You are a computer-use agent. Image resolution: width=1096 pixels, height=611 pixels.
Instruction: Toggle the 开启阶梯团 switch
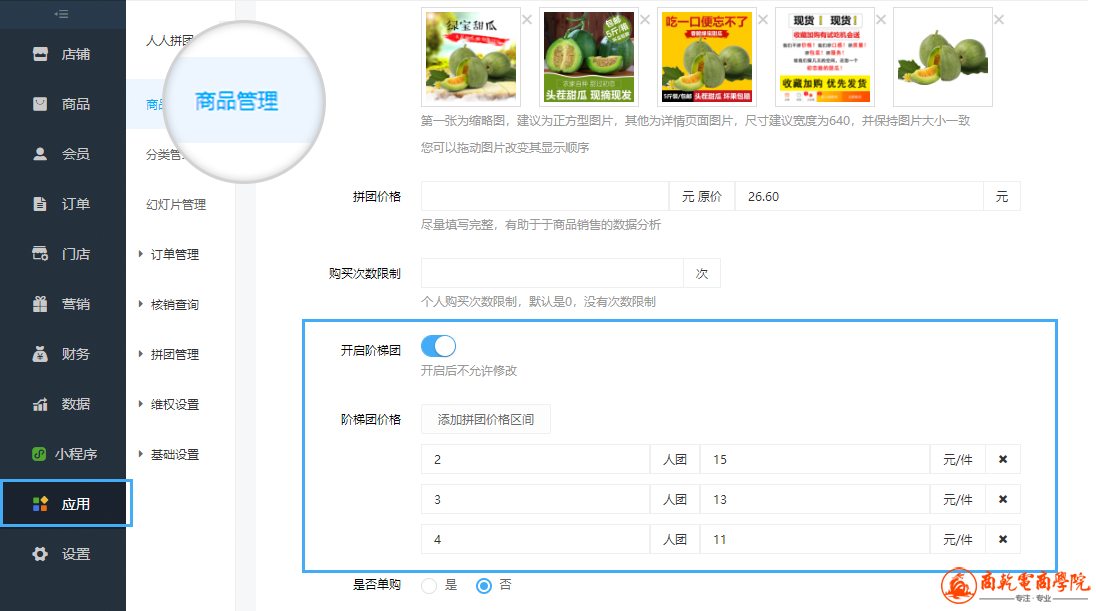tap(438, 346)
